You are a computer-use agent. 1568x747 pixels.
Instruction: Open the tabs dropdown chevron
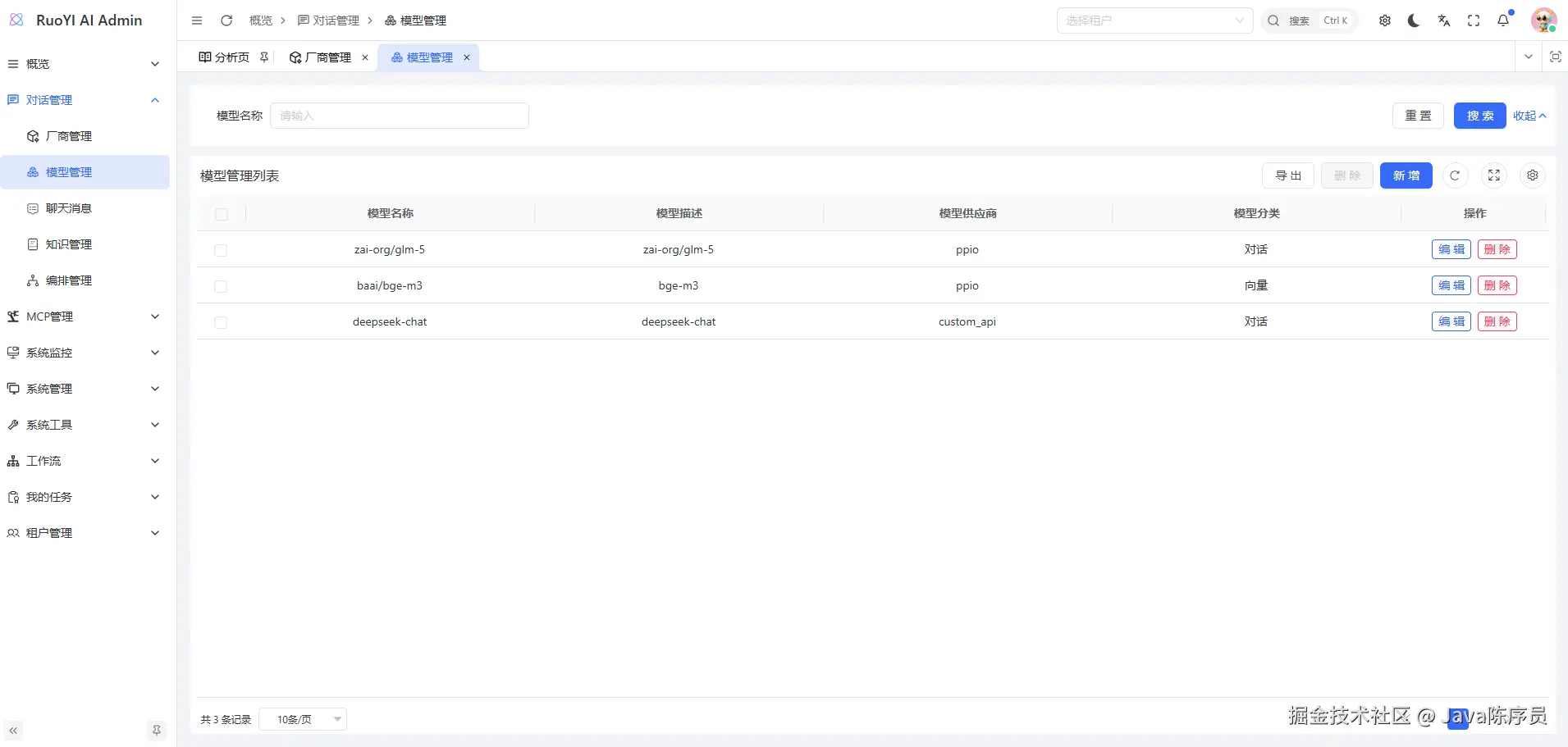pyautogui.click(x=1529, y=57)
